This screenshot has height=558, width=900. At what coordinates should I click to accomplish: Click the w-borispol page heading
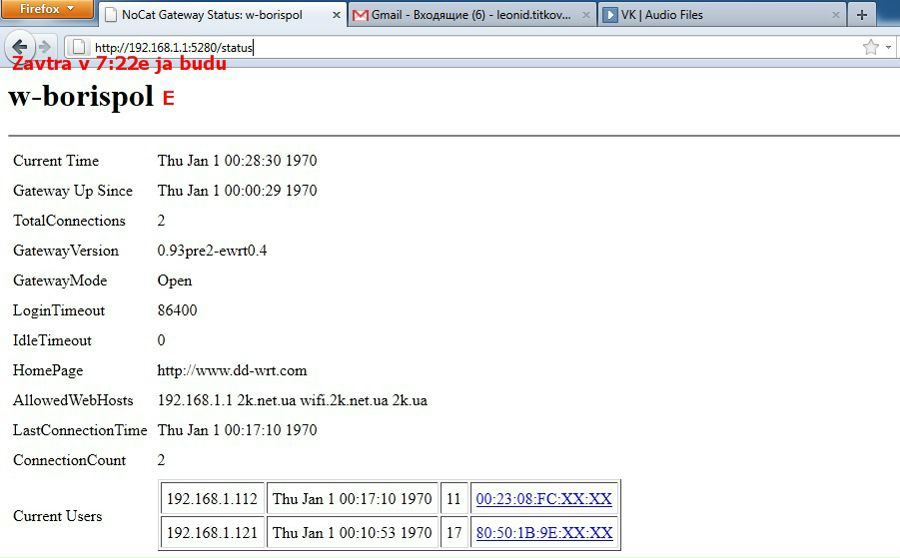coord(81,97)
